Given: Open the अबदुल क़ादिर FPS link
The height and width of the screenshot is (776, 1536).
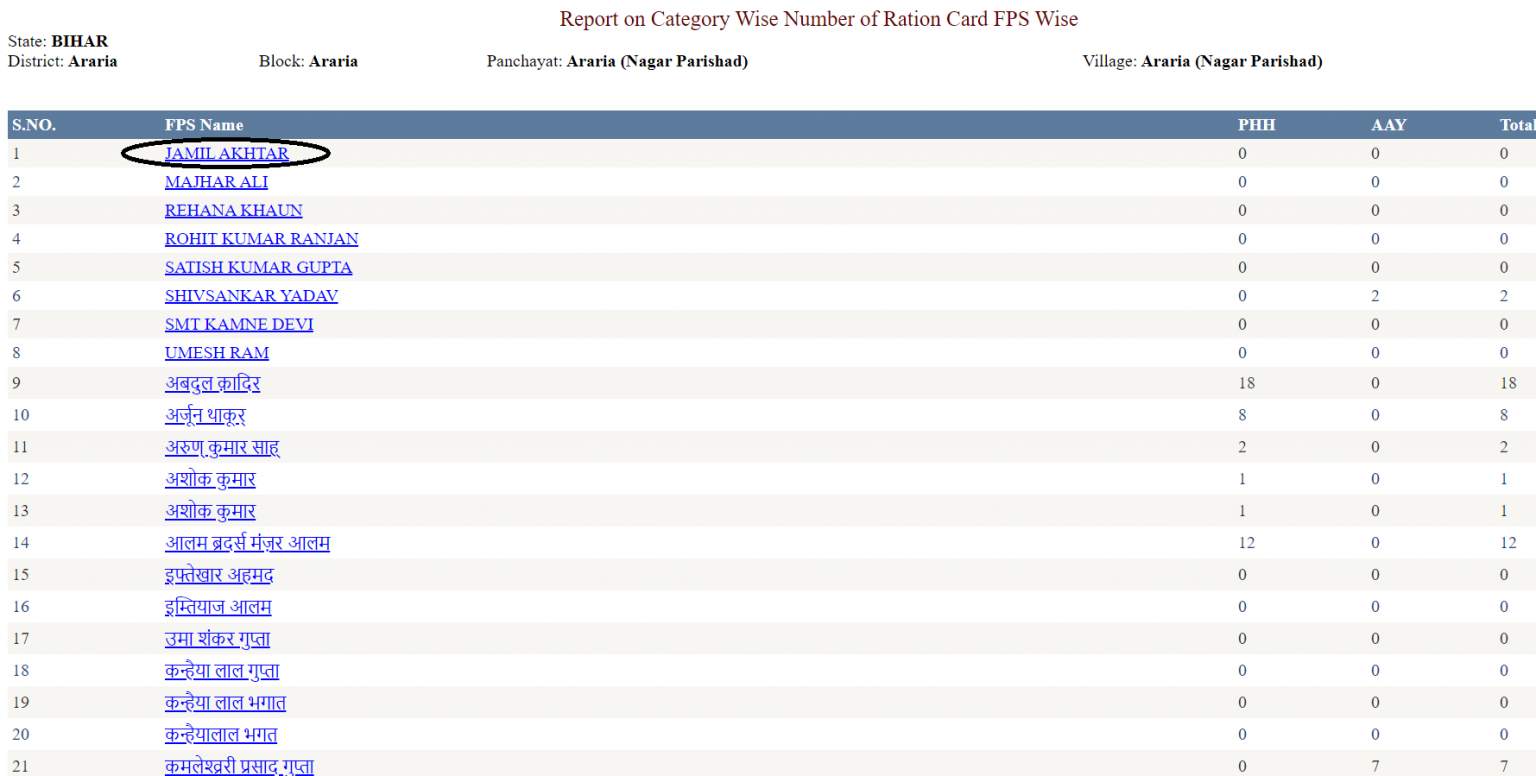Looking at the screenshot, I should (212, 384).
